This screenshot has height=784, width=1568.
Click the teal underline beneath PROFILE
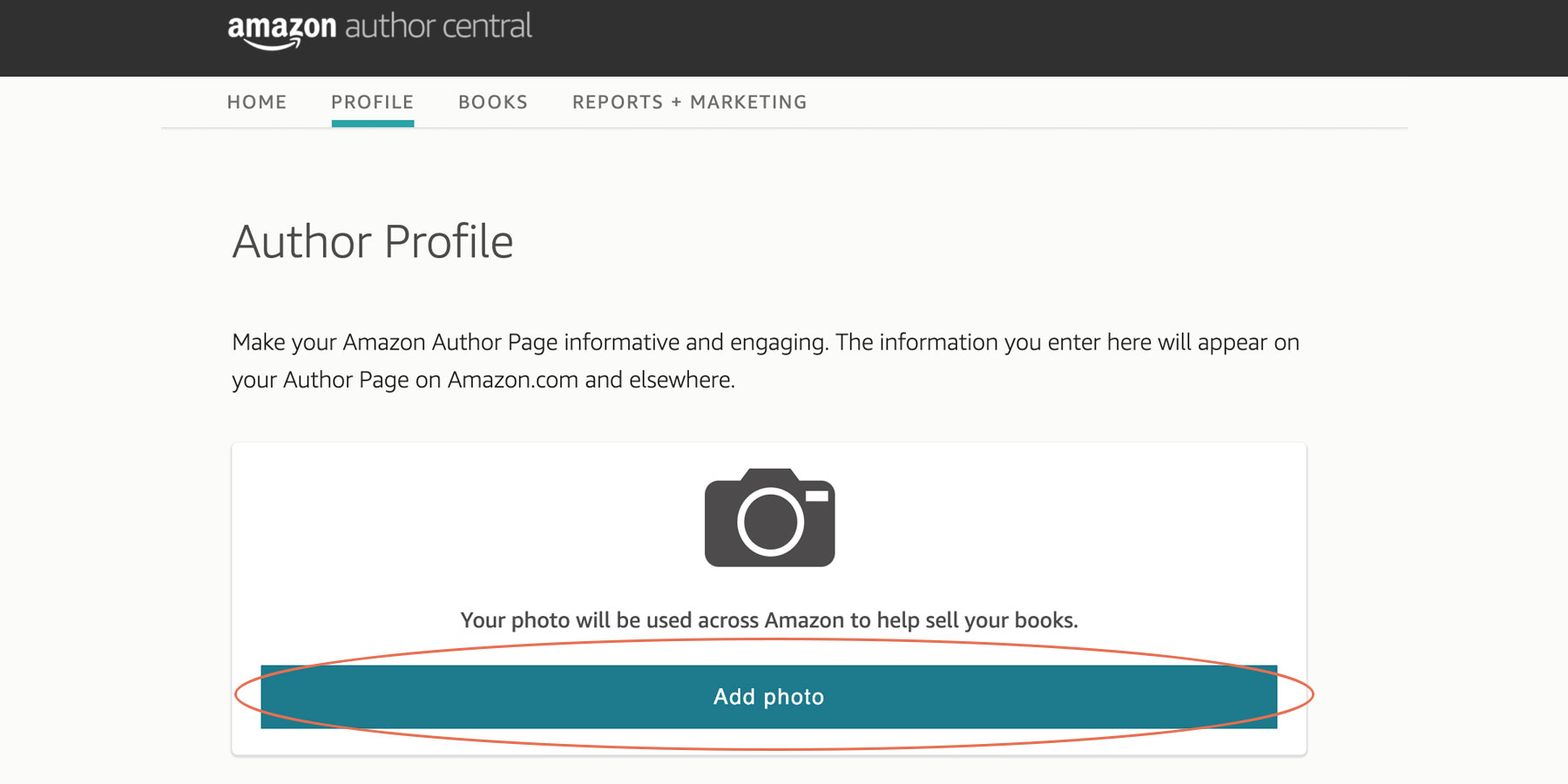pos(372,124)
